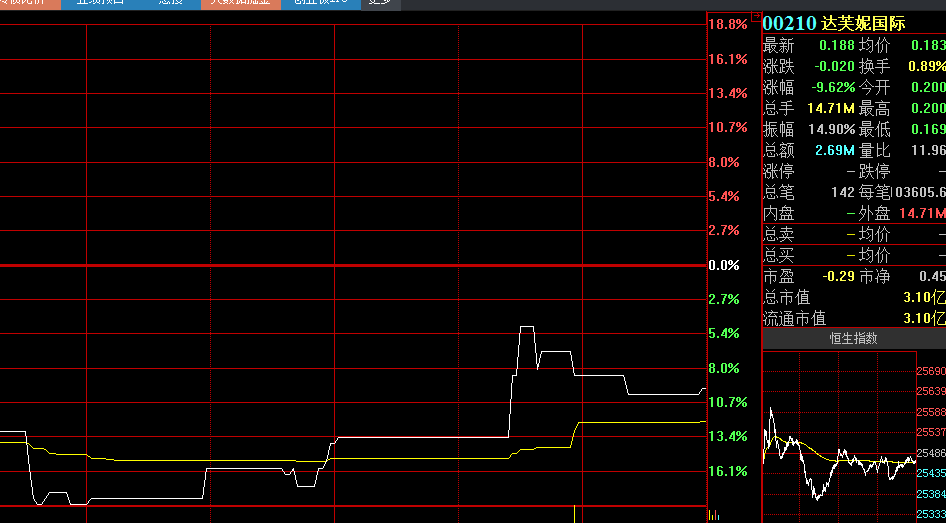Click the 换手 label
The width and height of the screenshot is (946, 523).
tap(874, 66)
